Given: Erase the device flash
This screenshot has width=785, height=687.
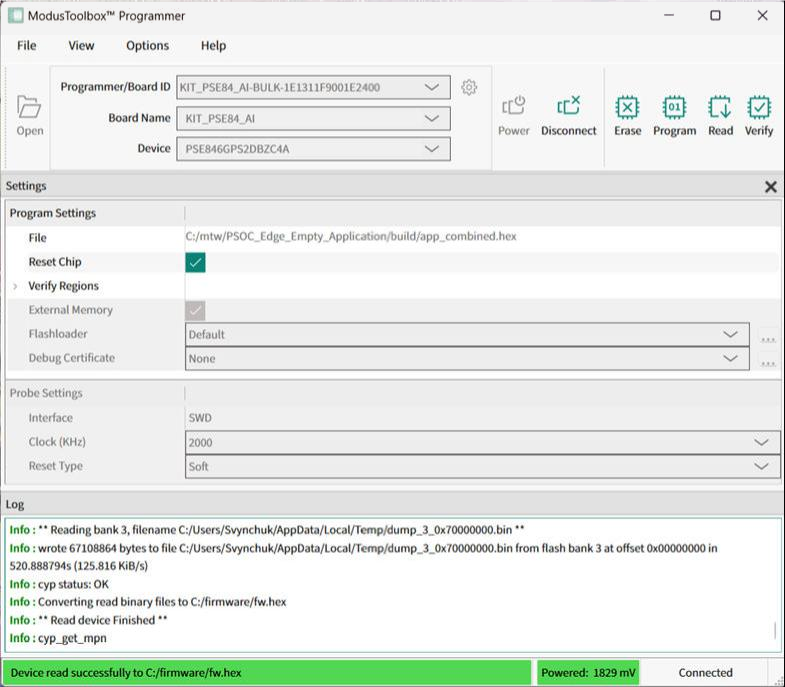Looking at the screenshot, I should click(x=627, y=116).
